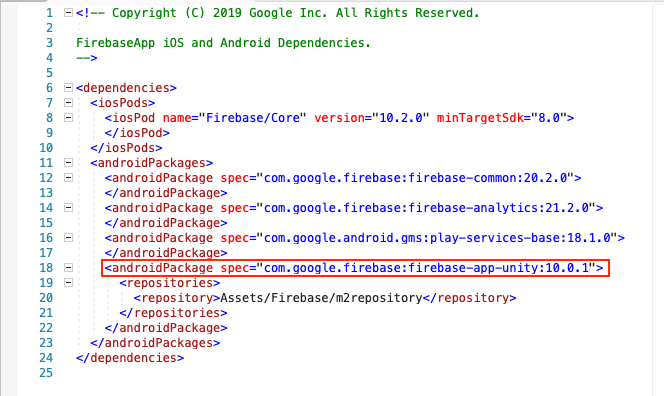
Task: Click the closing </androidPackage> tag on line 15
Action: pyautogui.click(x=166, y=223)
